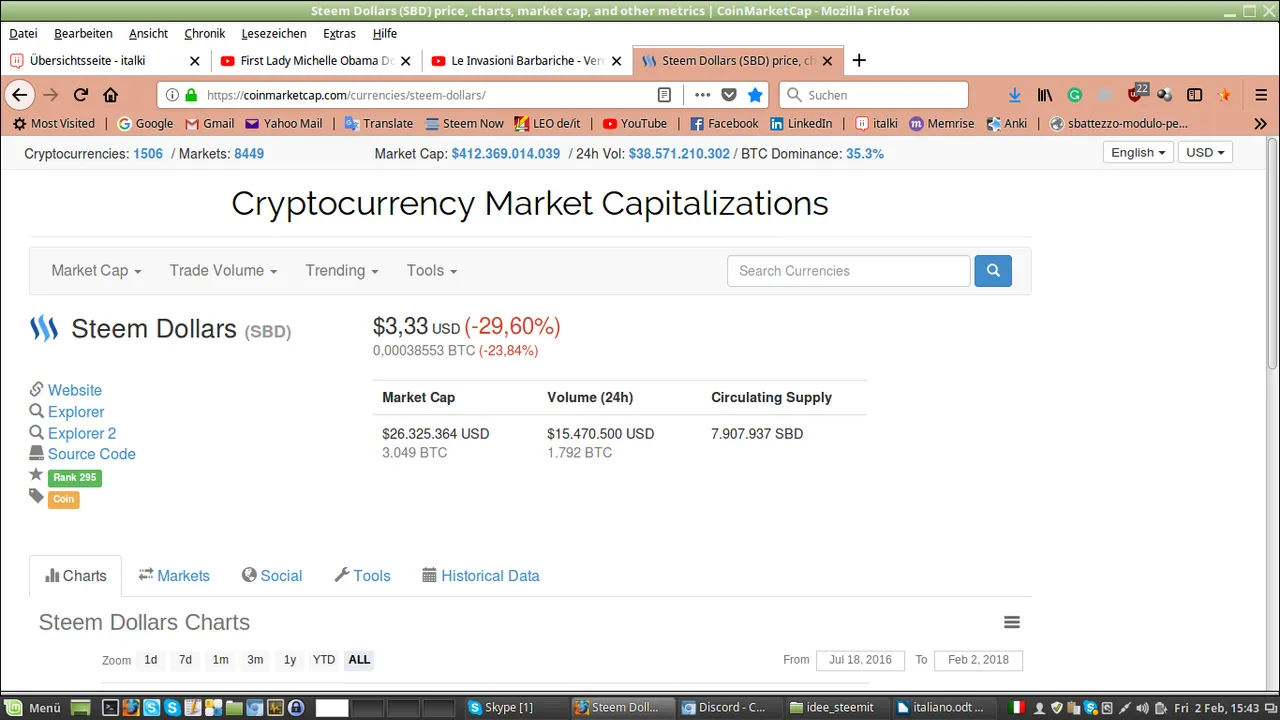The image size is (1280, 720).
Task: Open the Memrise bookmark
Action: pos(941,124)
